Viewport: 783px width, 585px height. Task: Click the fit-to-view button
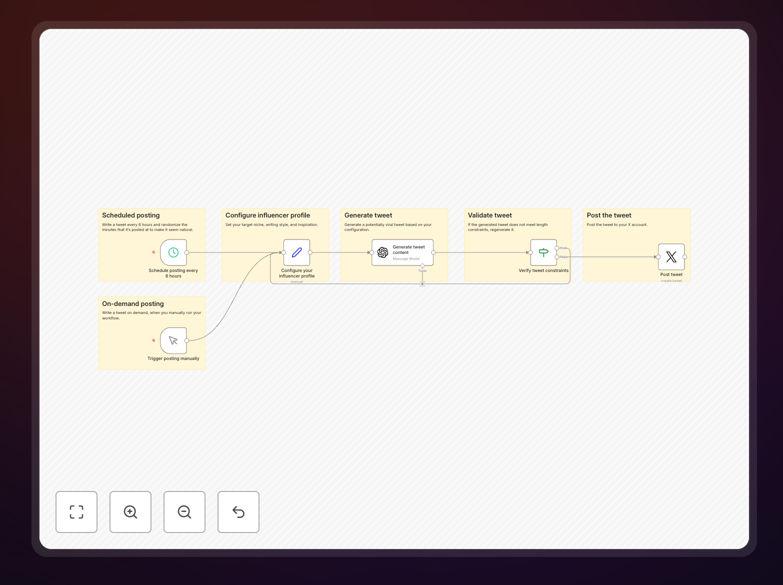(76, 512)
